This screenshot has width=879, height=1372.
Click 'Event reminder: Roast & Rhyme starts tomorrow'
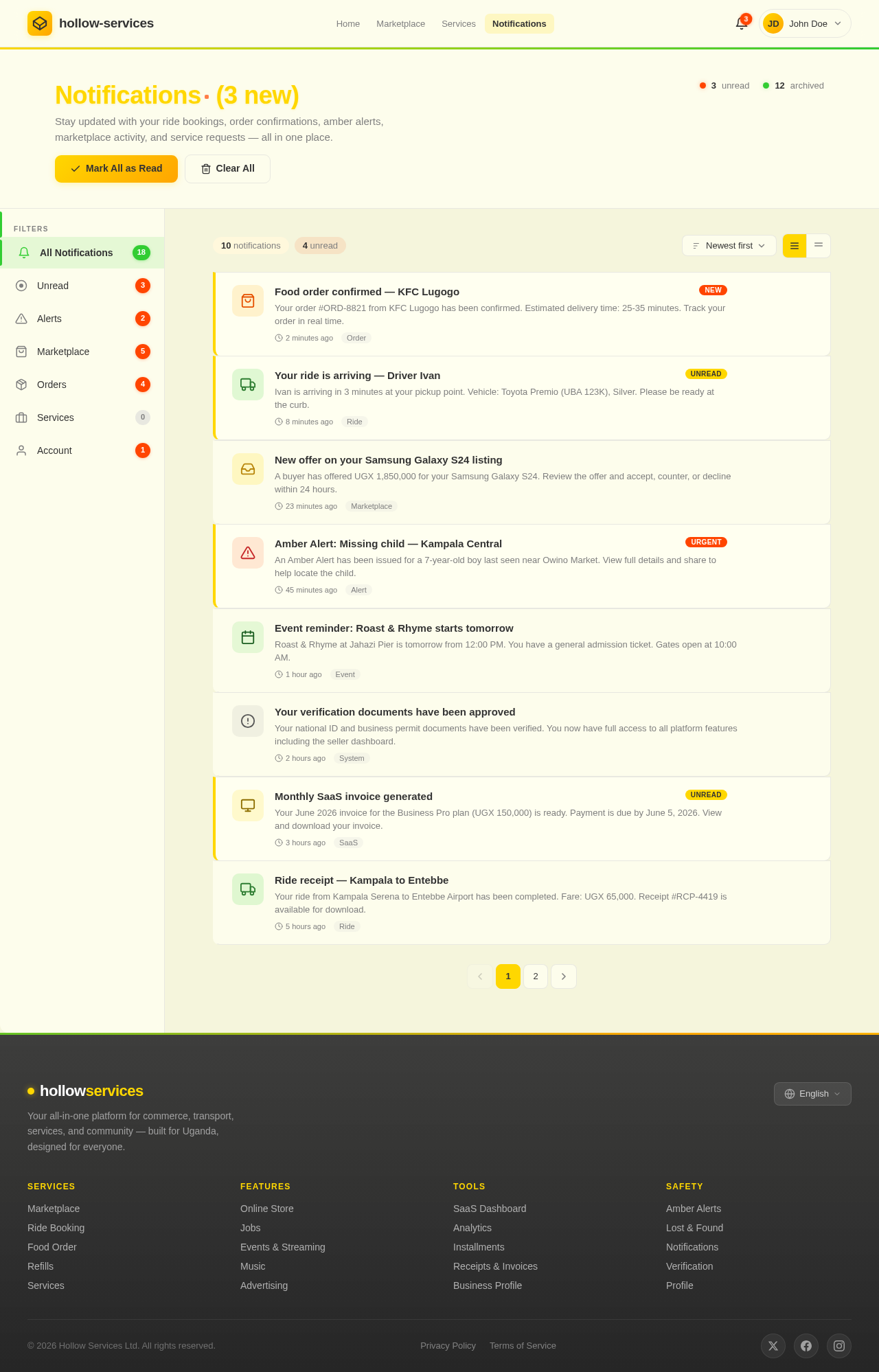click(394, 628)
